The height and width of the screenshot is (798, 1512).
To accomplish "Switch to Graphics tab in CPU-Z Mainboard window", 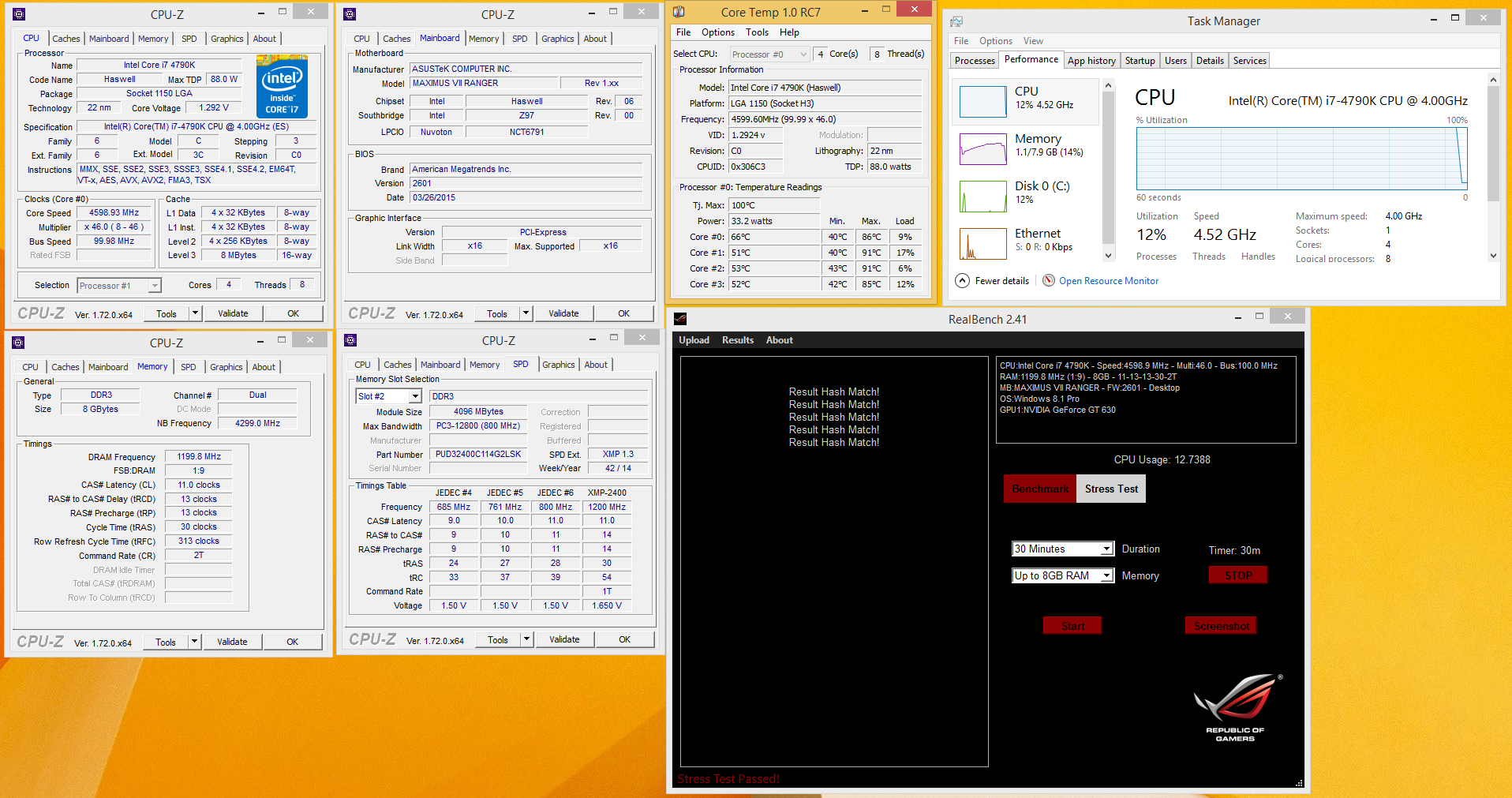I will coord(558,39).
